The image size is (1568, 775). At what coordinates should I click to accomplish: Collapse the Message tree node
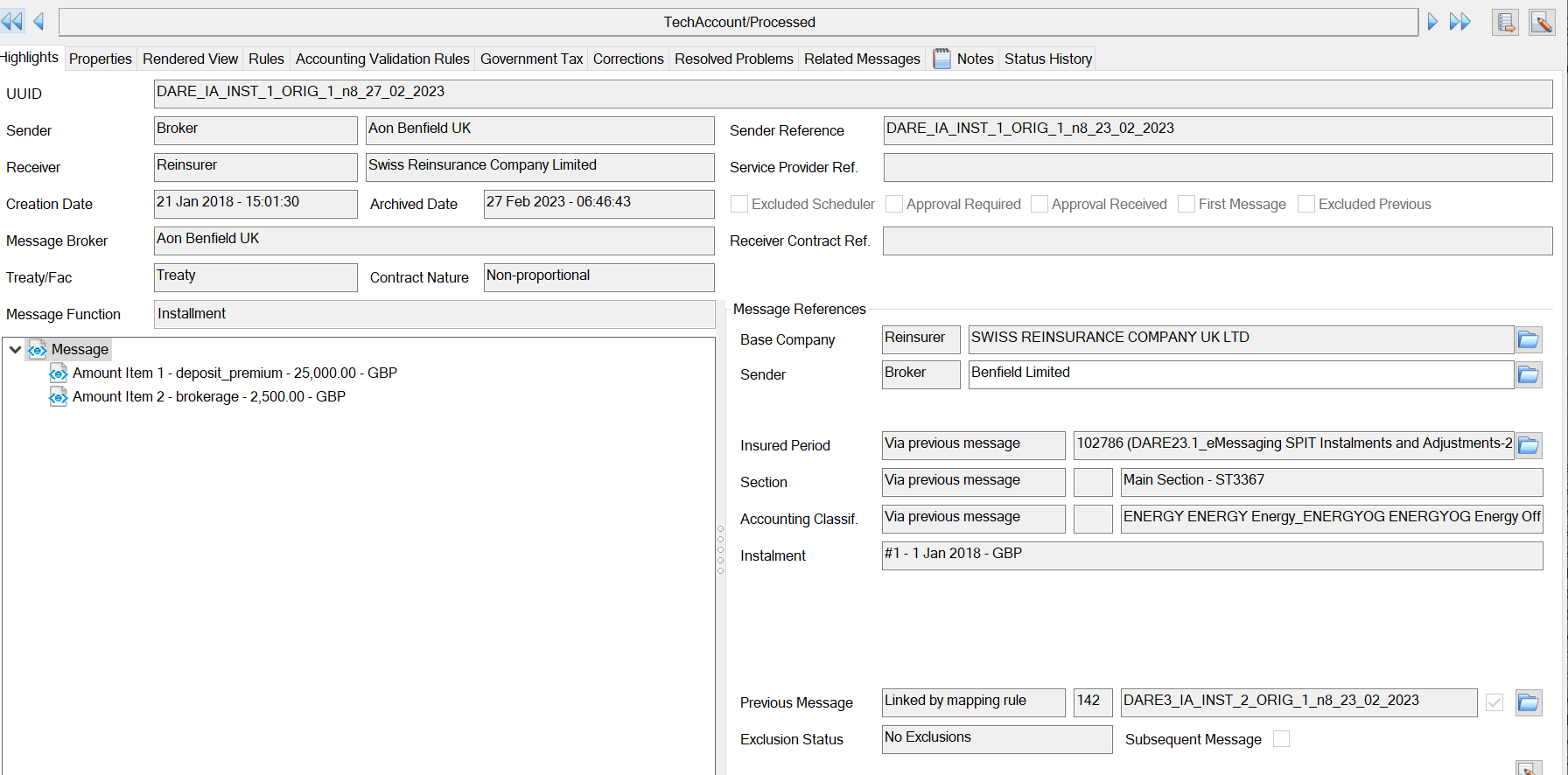[x=15, y=350]
